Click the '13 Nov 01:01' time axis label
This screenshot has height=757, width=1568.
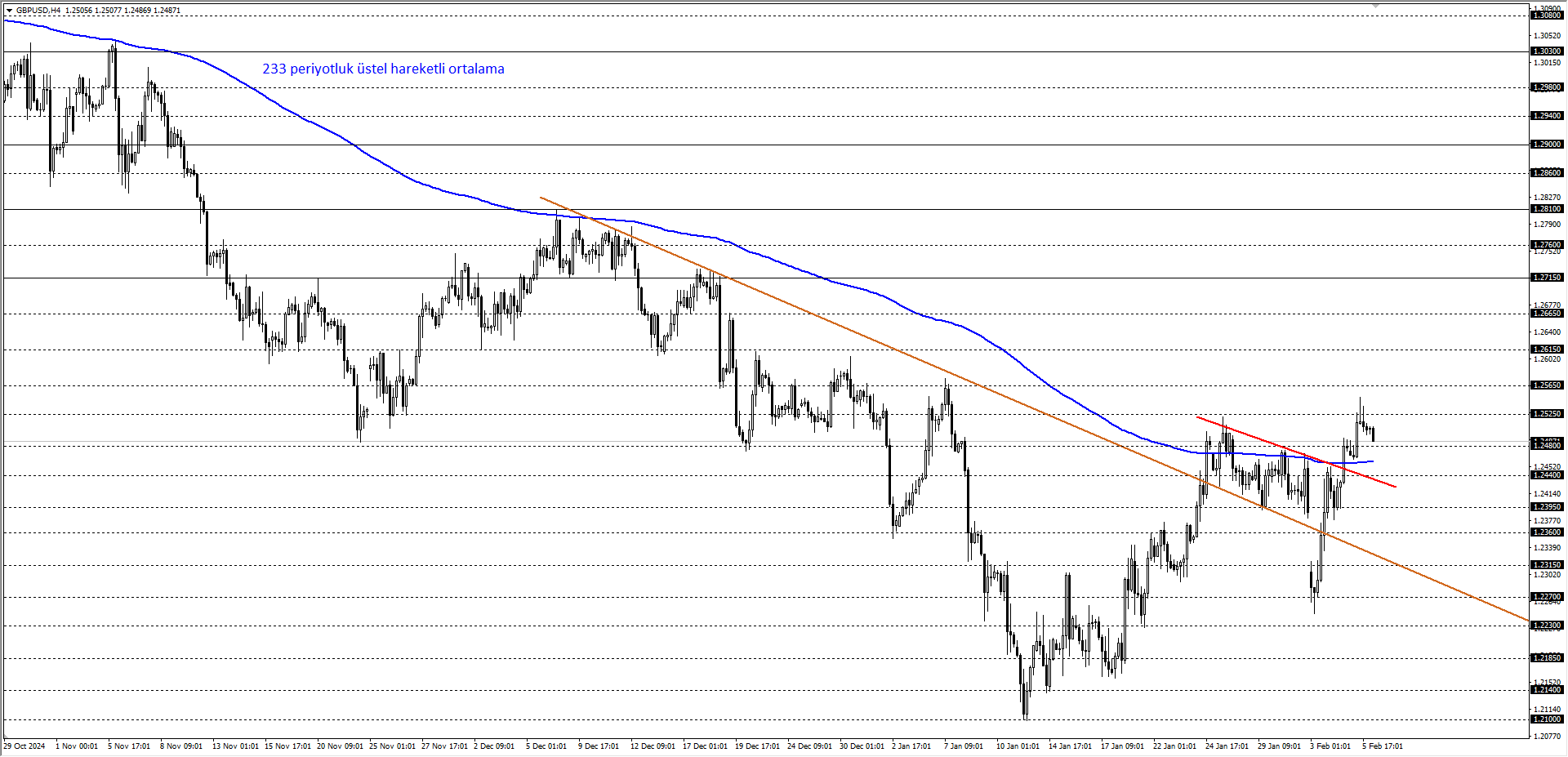pos(235,746)
